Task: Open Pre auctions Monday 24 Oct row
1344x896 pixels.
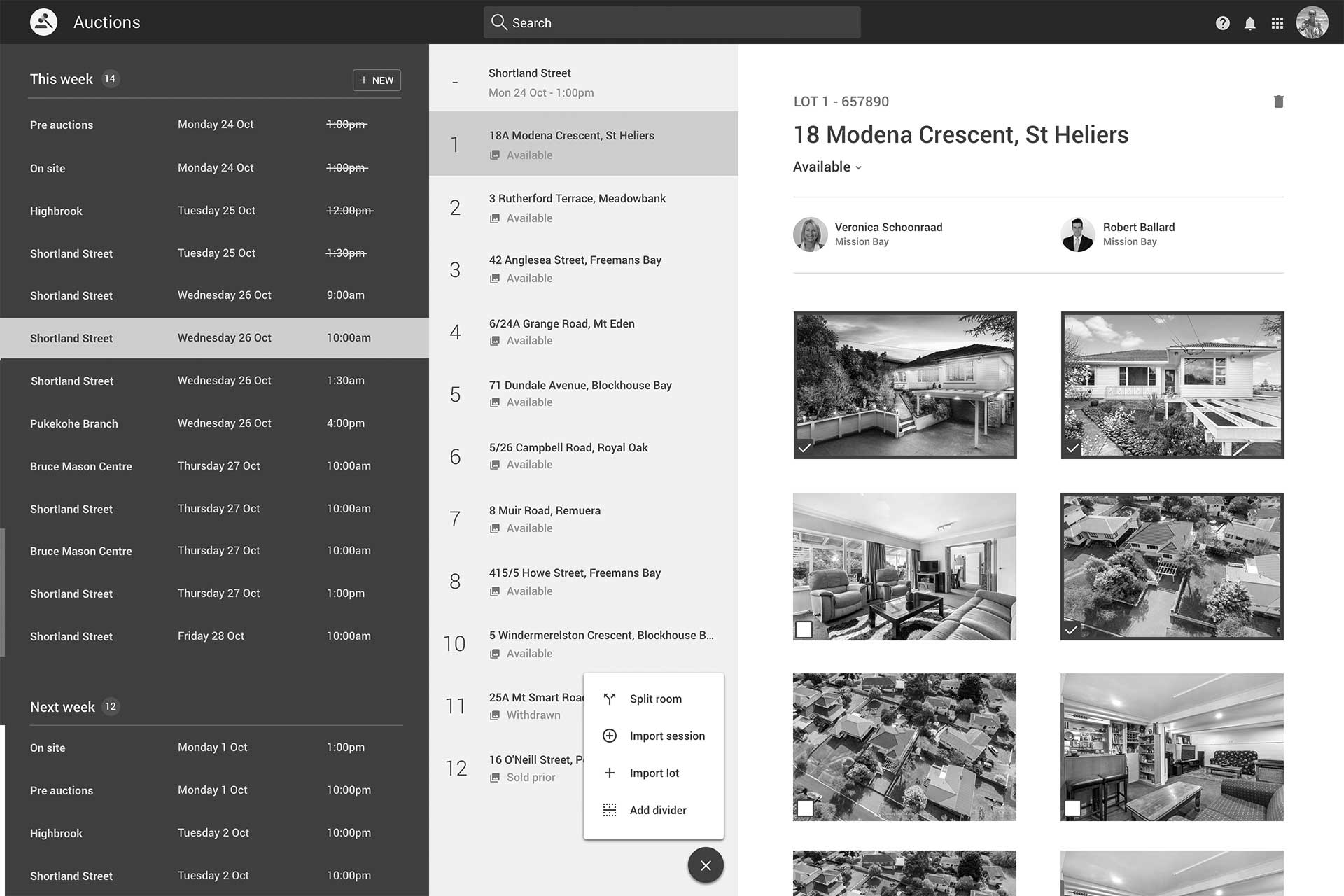Action: point(214,125)
